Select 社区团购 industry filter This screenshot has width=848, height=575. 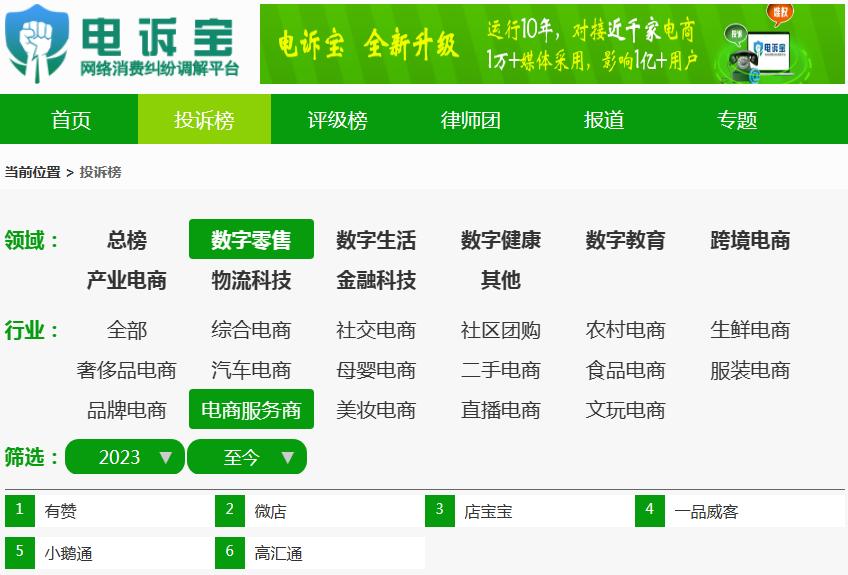(x=501, y=330)
